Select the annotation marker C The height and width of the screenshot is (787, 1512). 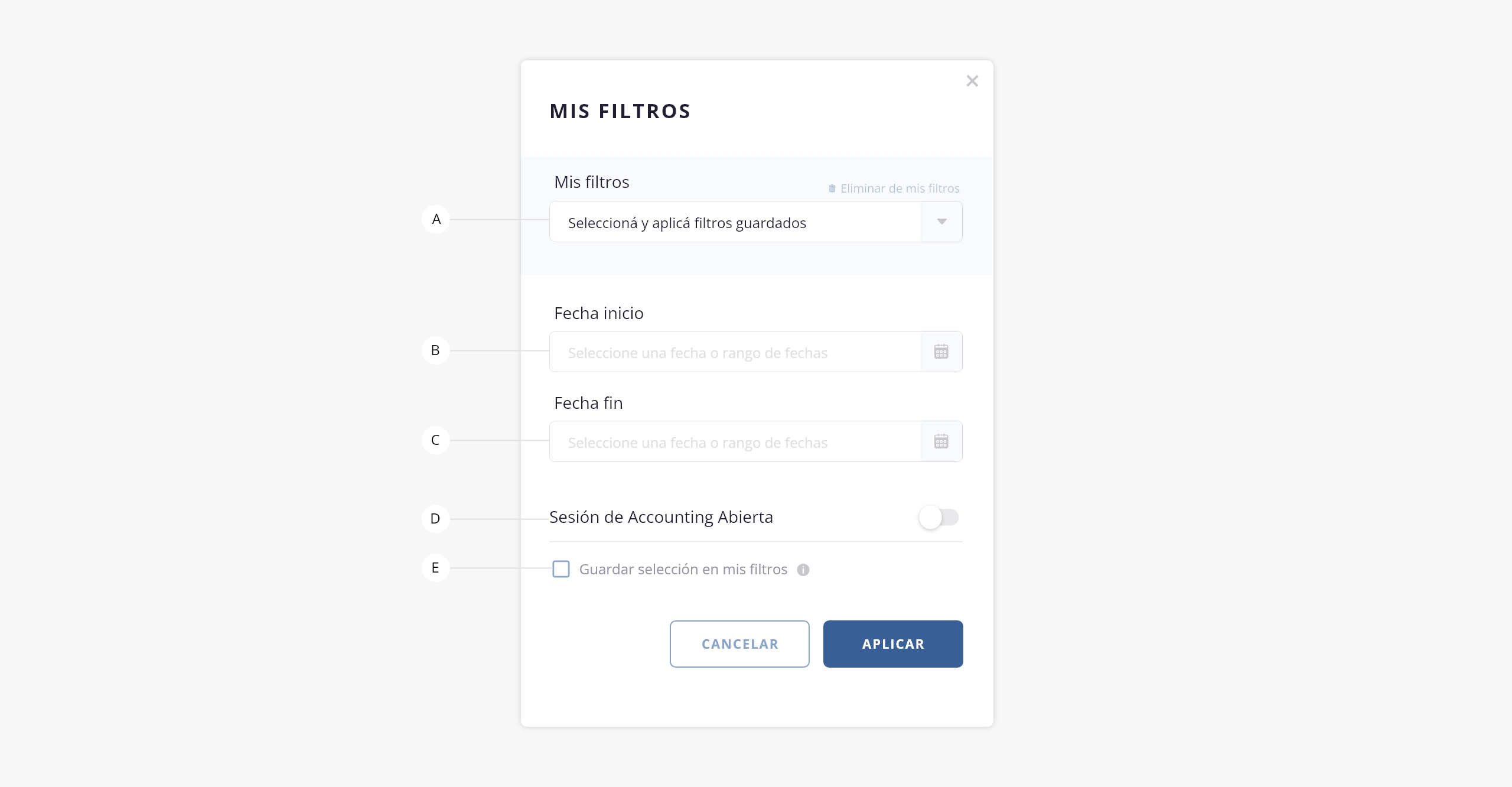(x=436, y=440)
